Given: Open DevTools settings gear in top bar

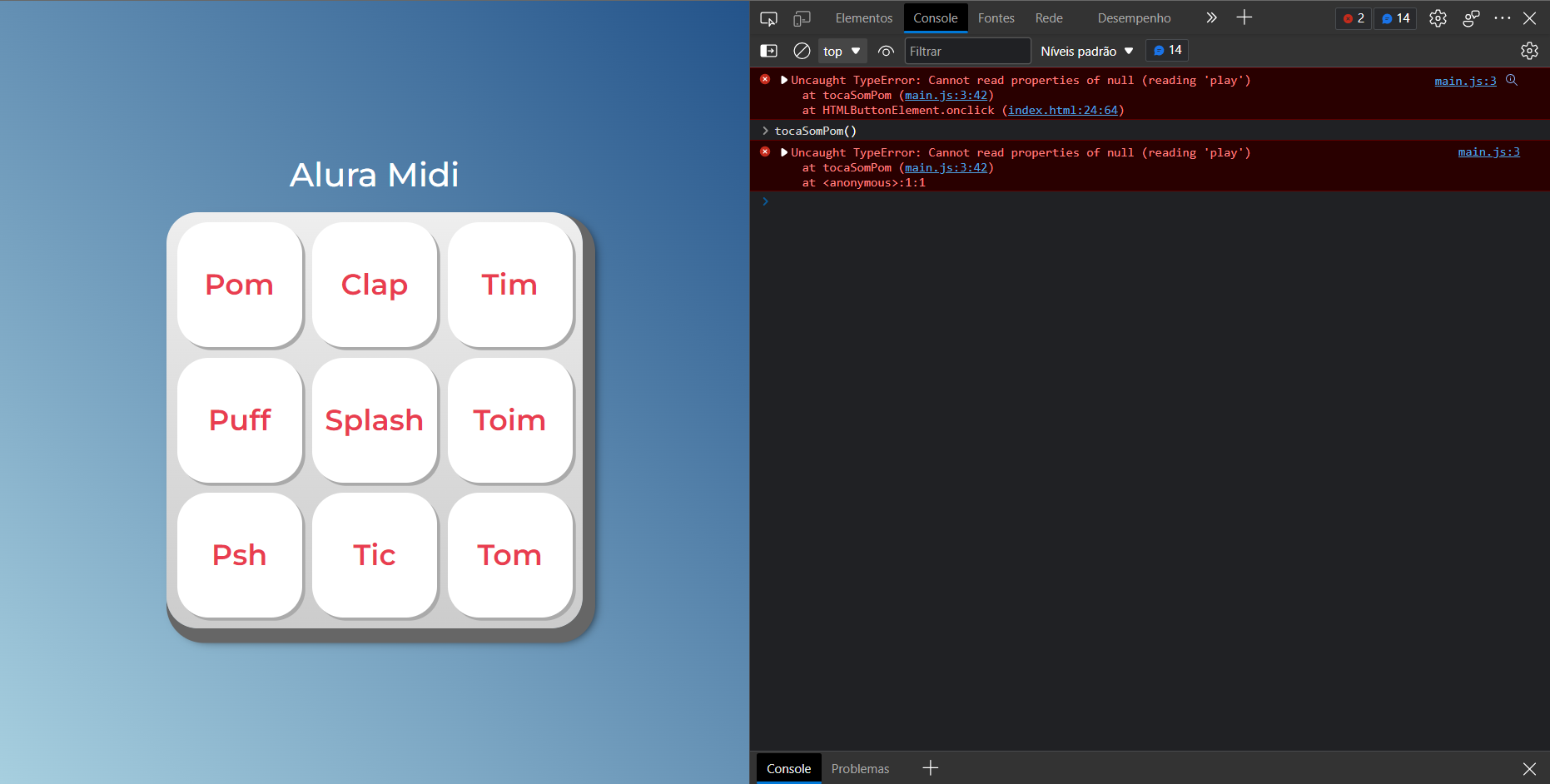Looking at the screenshot, I should pos(1438,18).
